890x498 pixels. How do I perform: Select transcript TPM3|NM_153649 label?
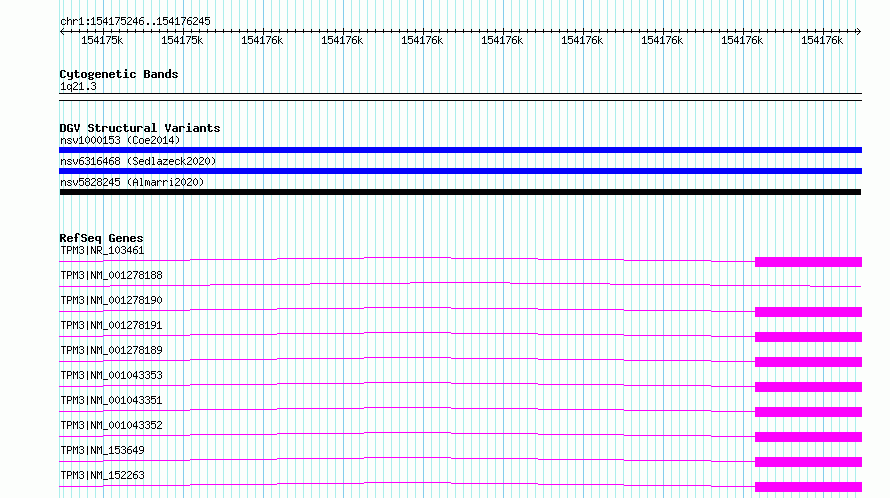[102, 450]
